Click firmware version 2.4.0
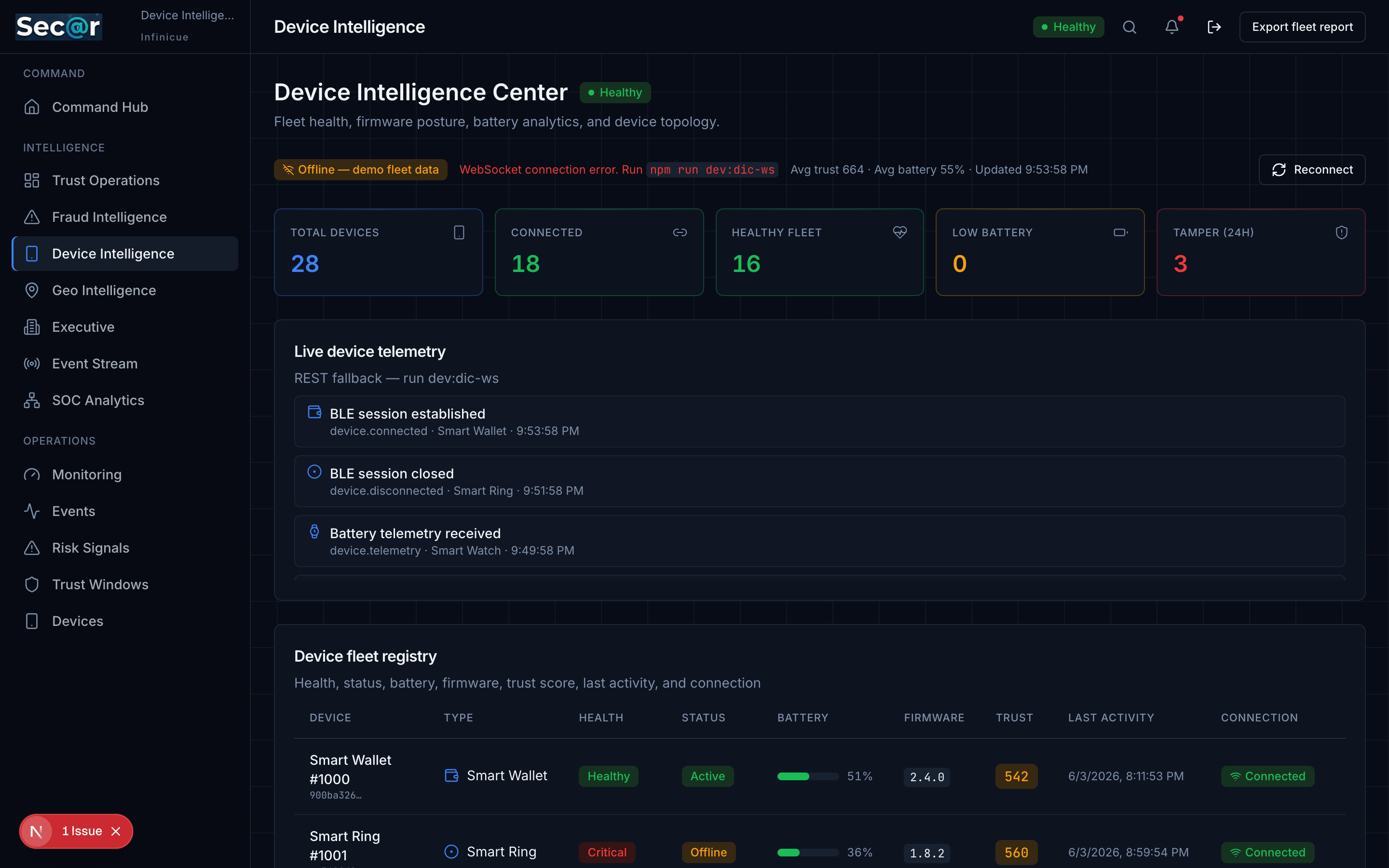This screenshot has height=868, width=1389. [x=927, y=777]
